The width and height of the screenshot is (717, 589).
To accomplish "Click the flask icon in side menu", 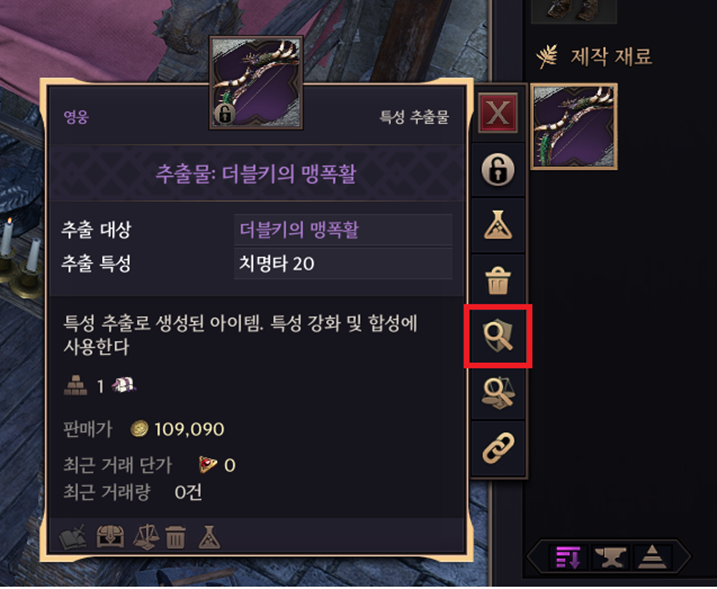I will point(498,225).
